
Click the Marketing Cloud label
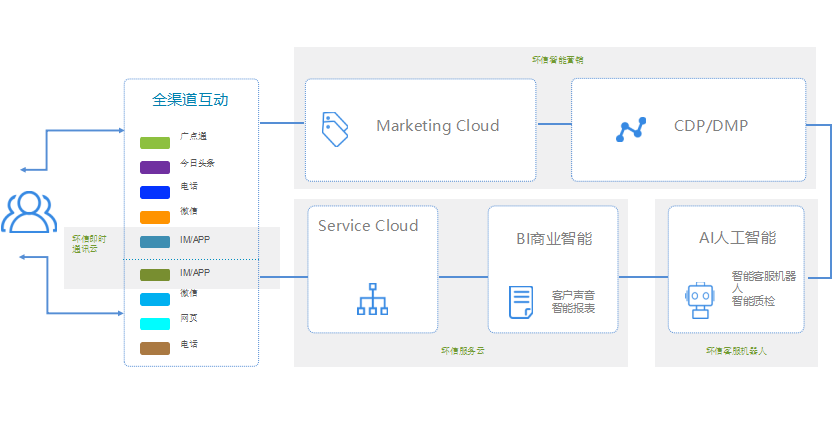[x=437, y=126]
